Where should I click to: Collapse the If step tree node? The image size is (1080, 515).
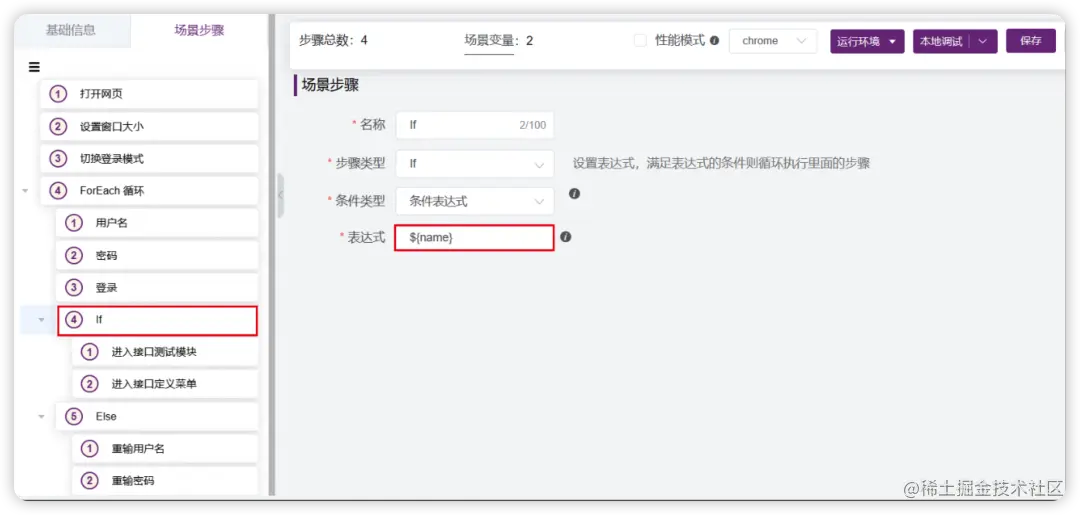[41, 319]
